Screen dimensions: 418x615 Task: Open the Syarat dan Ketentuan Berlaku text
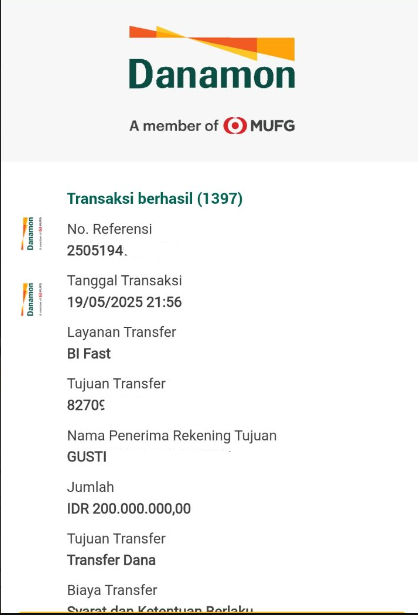coord(160,609)
